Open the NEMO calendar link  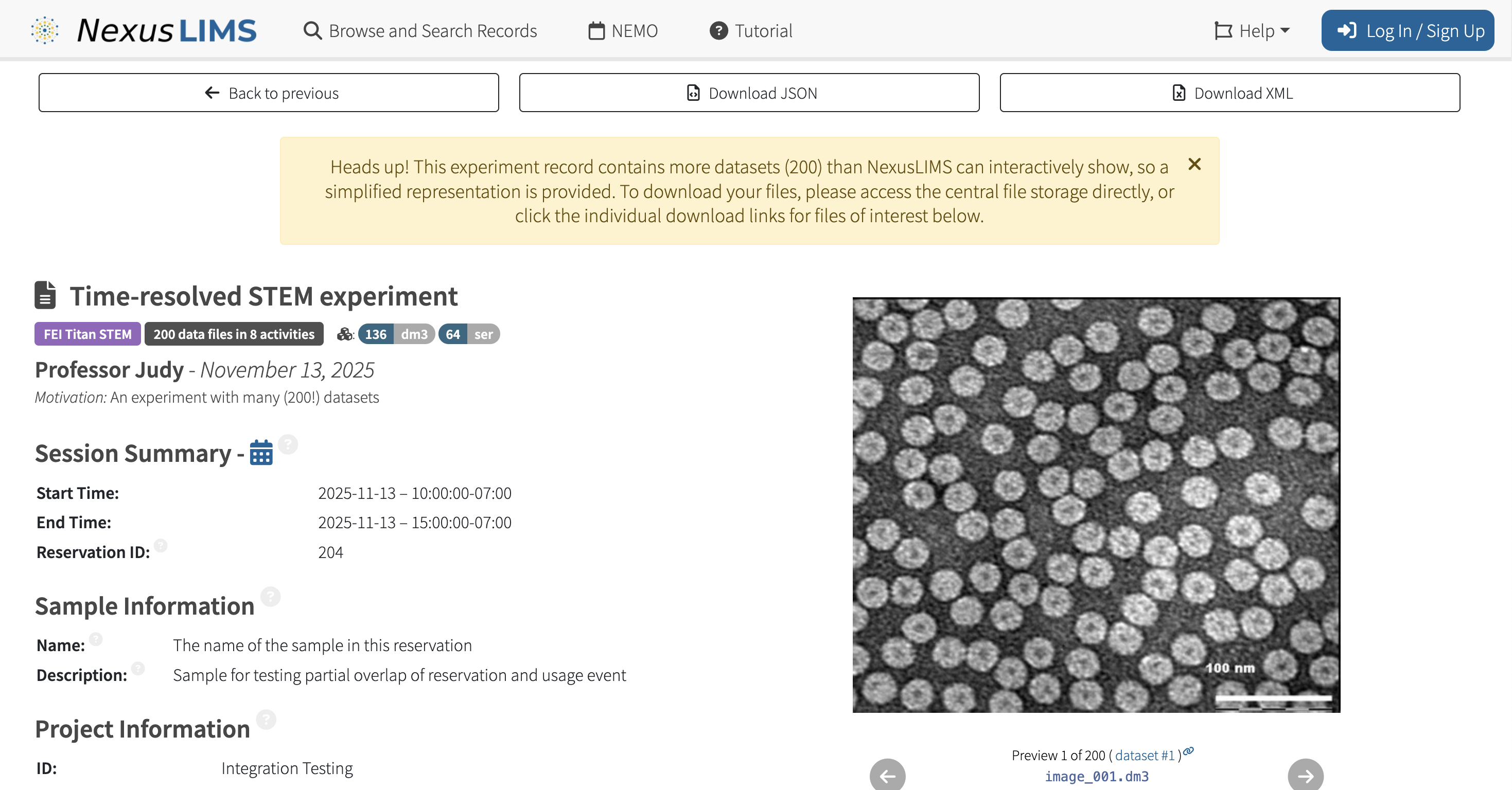pyautogui.click(x=623, y=30)
